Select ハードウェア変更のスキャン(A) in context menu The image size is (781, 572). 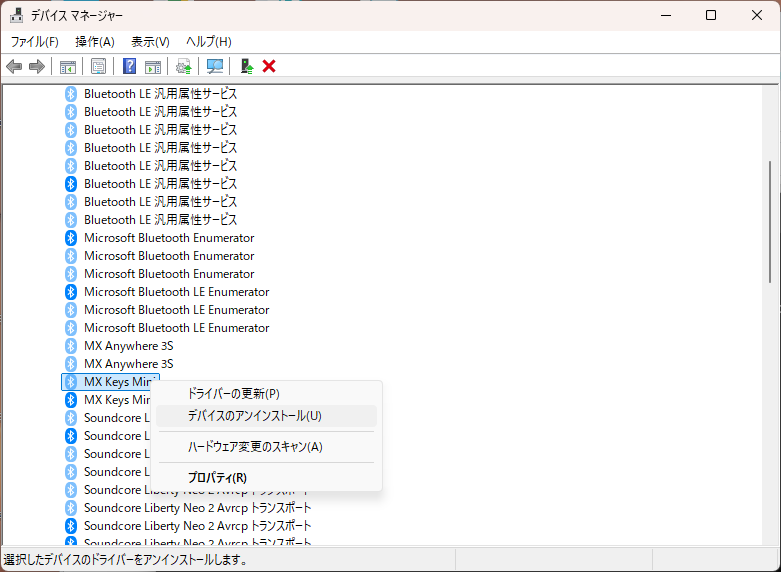click(x=266, y=446)
